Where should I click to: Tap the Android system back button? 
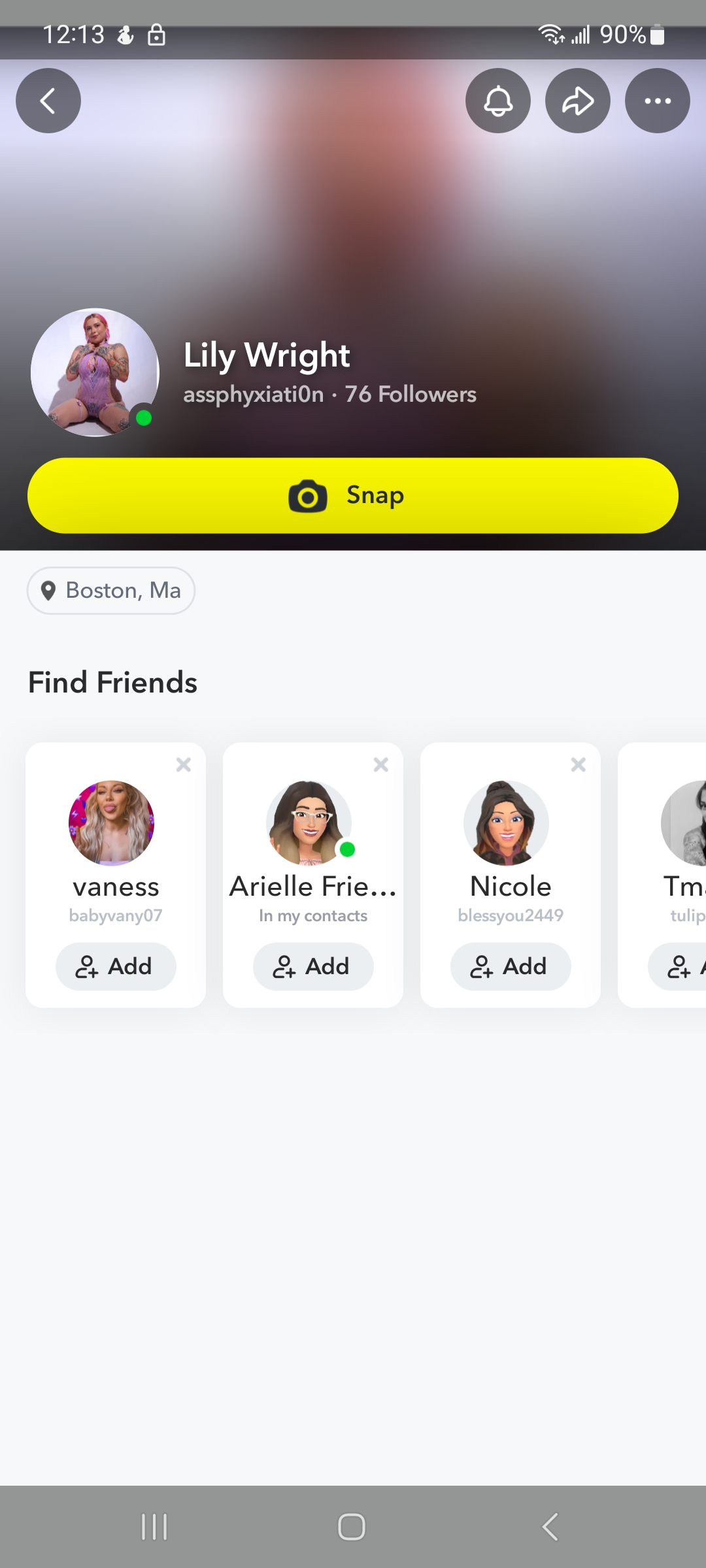[550, 1527]
